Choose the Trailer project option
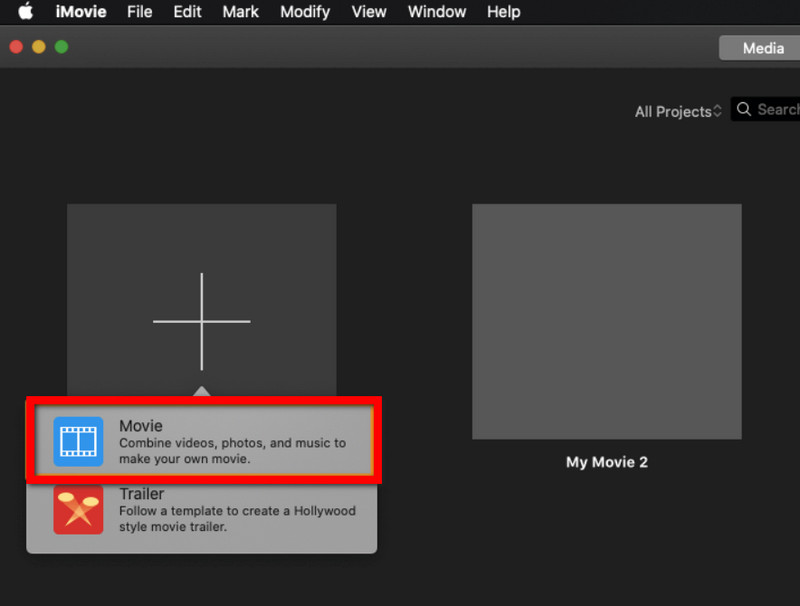This screenshot has height=606, width=800. [202, 510]
